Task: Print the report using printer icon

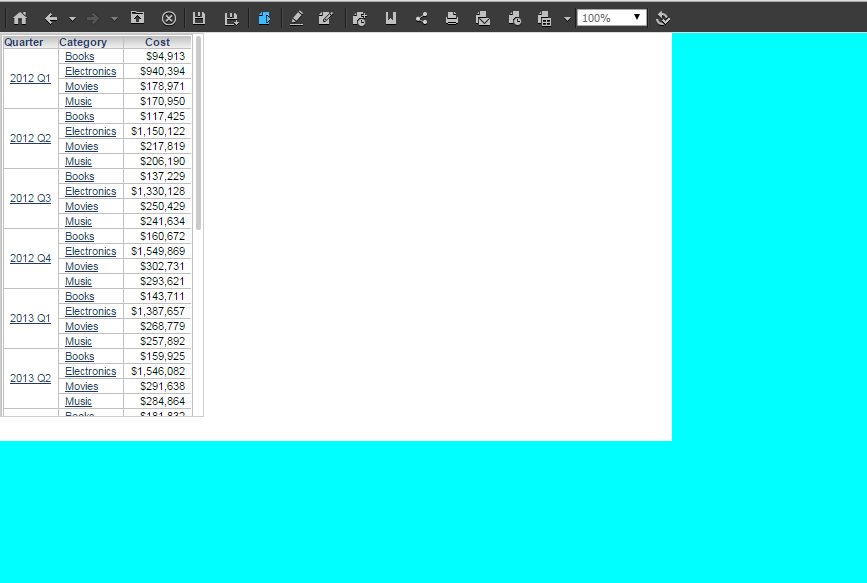Action: 452,18
